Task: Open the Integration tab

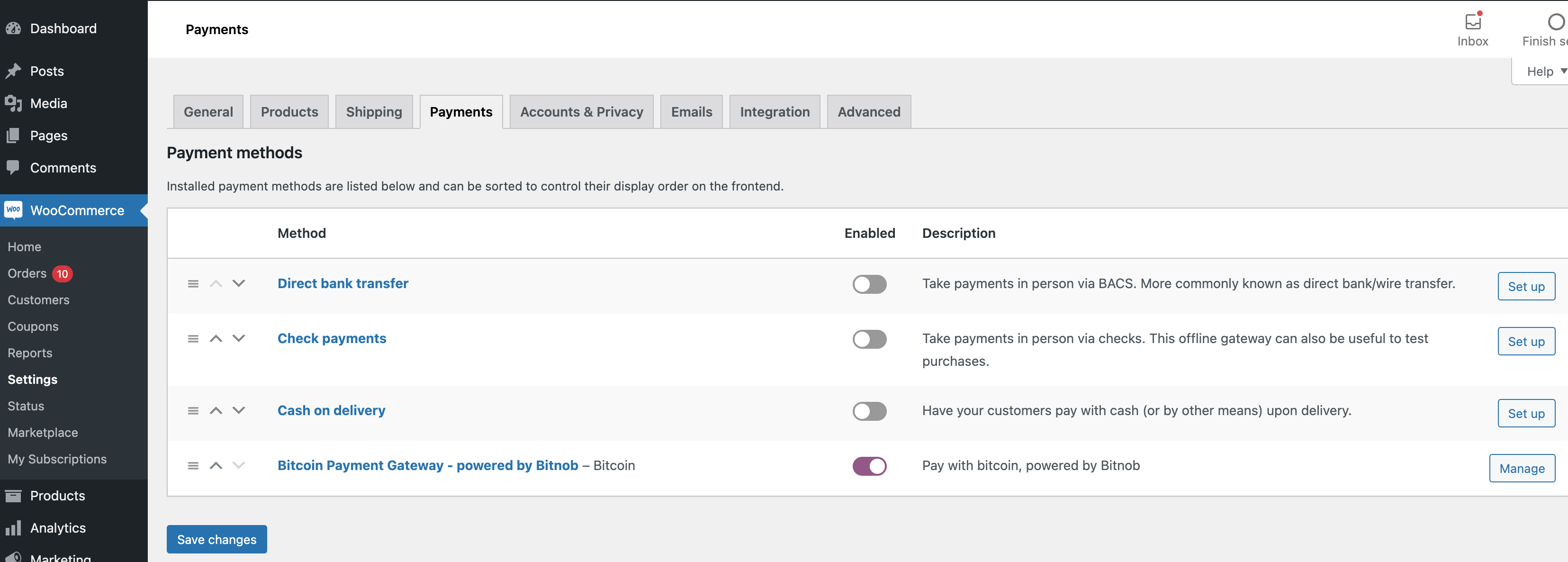Action: point(774,112)
